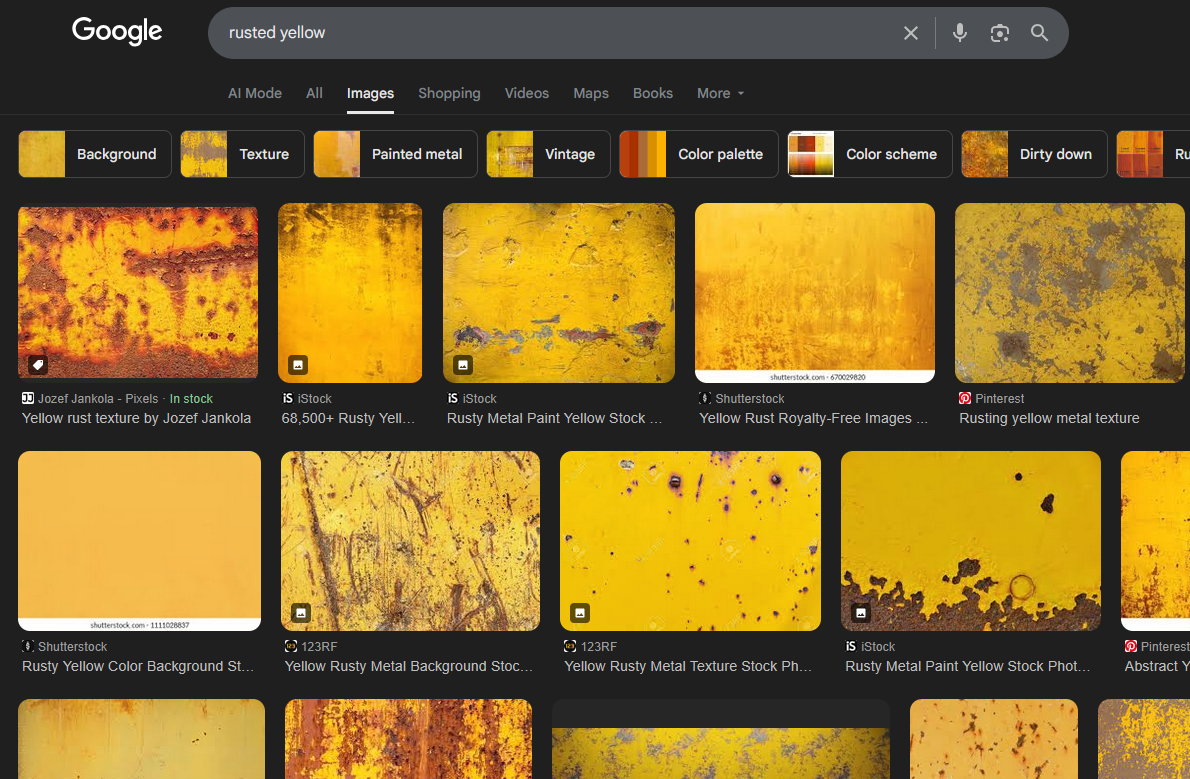Image resolution: width=1190 pixels, height=779 pixels.
Task: Click into the rusted yellow search field
Action: pos(550,33)
